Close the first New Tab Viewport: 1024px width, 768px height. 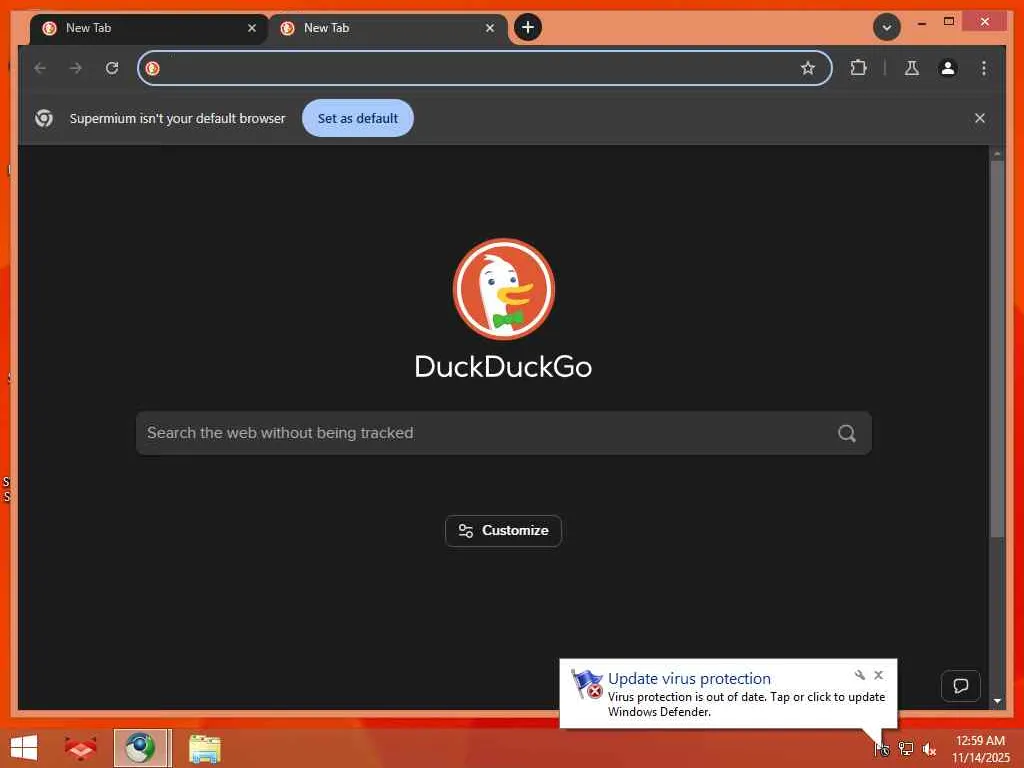(x=251, y=28)
